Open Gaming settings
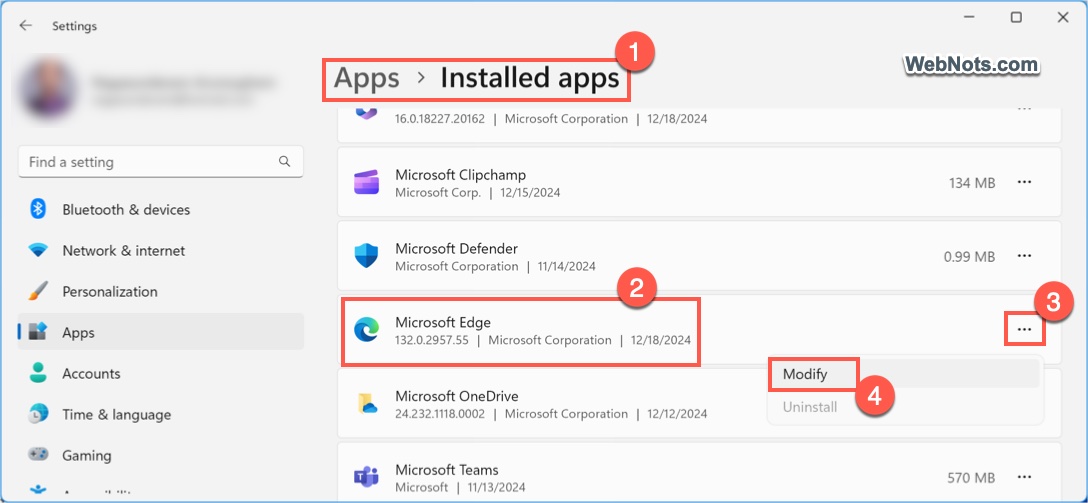The image size is (1088, 503). 161,455
